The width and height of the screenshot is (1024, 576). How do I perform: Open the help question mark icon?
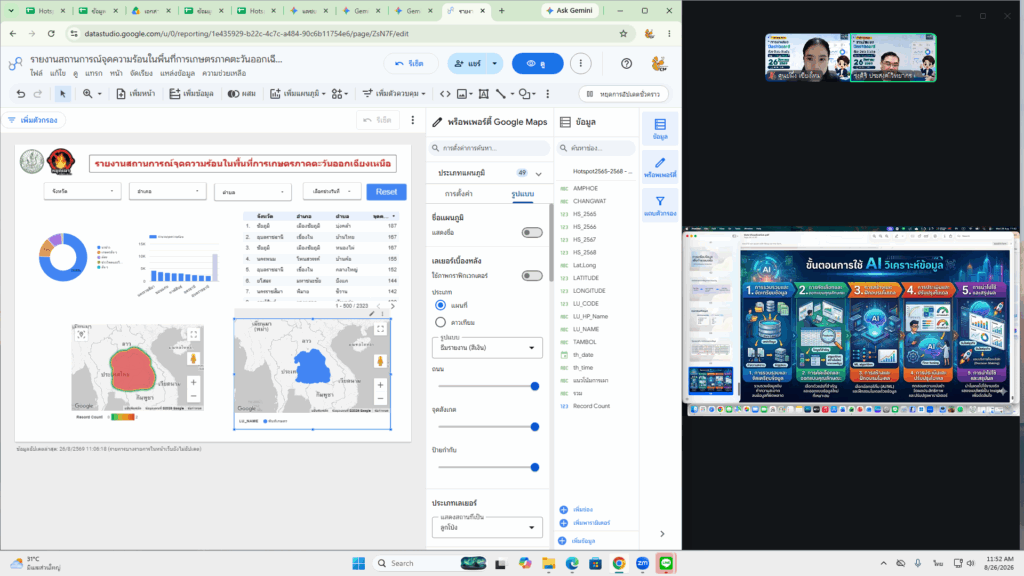[x=626, y=63]
